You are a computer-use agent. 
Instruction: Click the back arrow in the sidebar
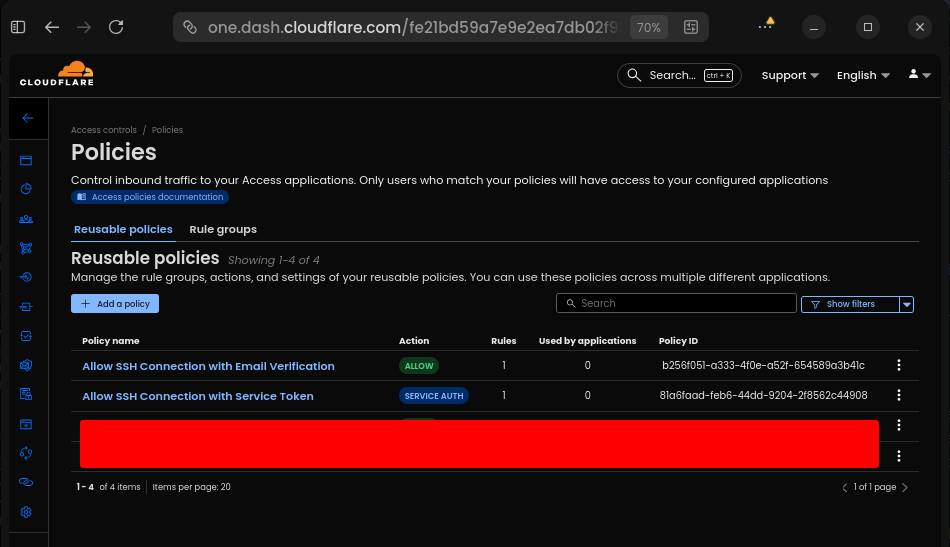[x=27, y=118]
